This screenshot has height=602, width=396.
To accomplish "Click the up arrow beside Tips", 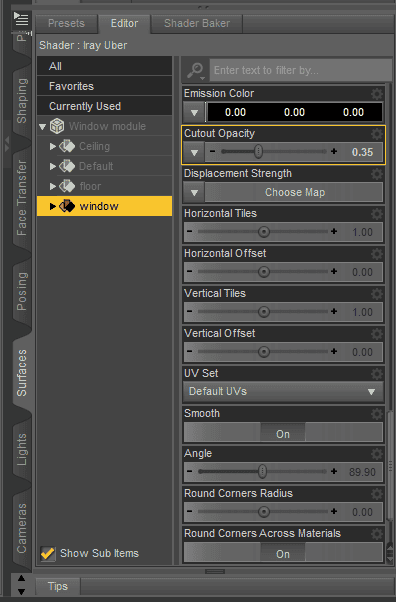I will tap(22, 578).
